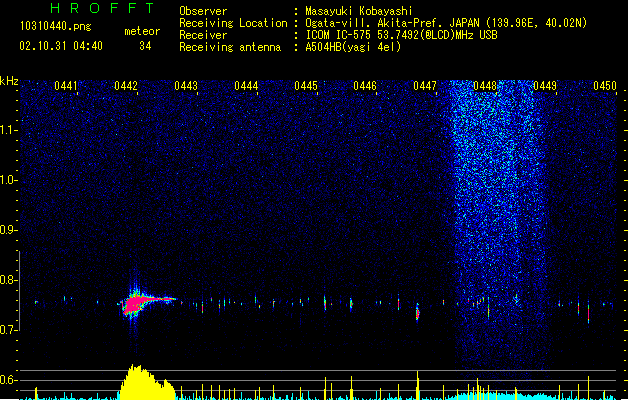This screenshot has height=400, width=629.
Task: Click the meteor count 34
Action: click(x=145, y=46)
